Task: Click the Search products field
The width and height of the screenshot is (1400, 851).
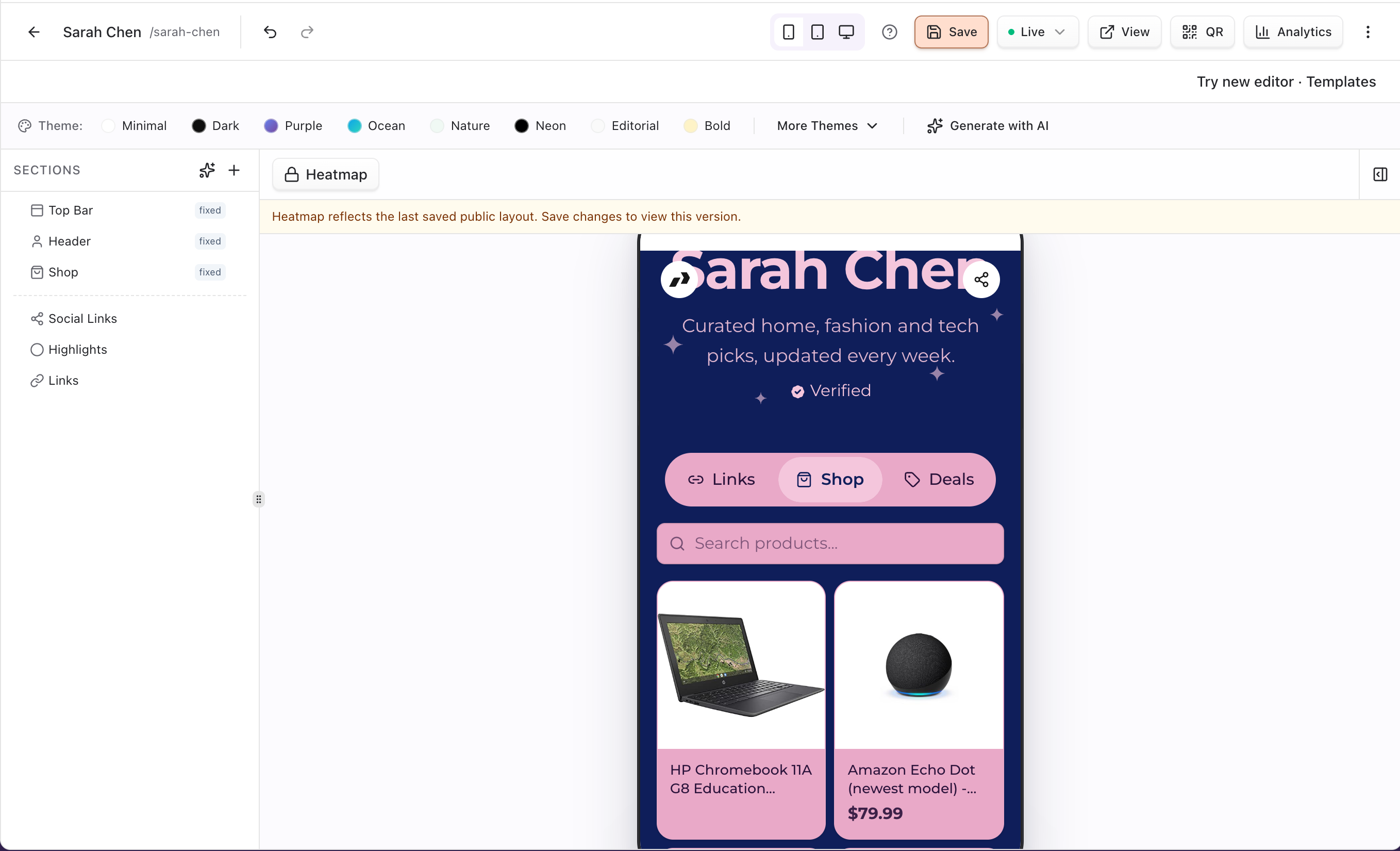Action: click(830, 544)
